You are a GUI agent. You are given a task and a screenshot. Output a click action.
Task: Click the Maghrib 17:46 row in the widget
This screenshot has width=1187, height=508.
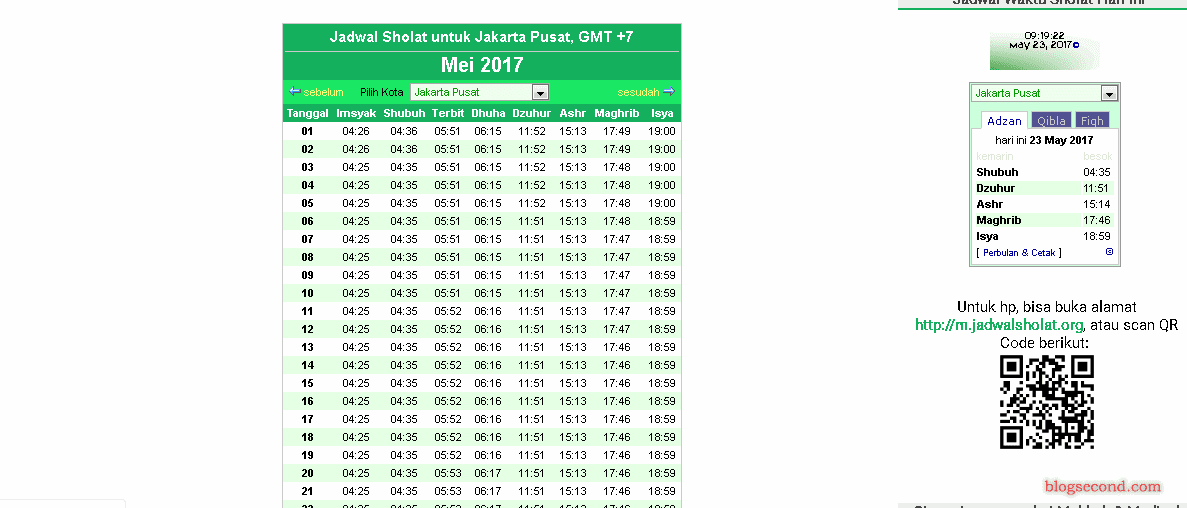(x=1044, y=220)
